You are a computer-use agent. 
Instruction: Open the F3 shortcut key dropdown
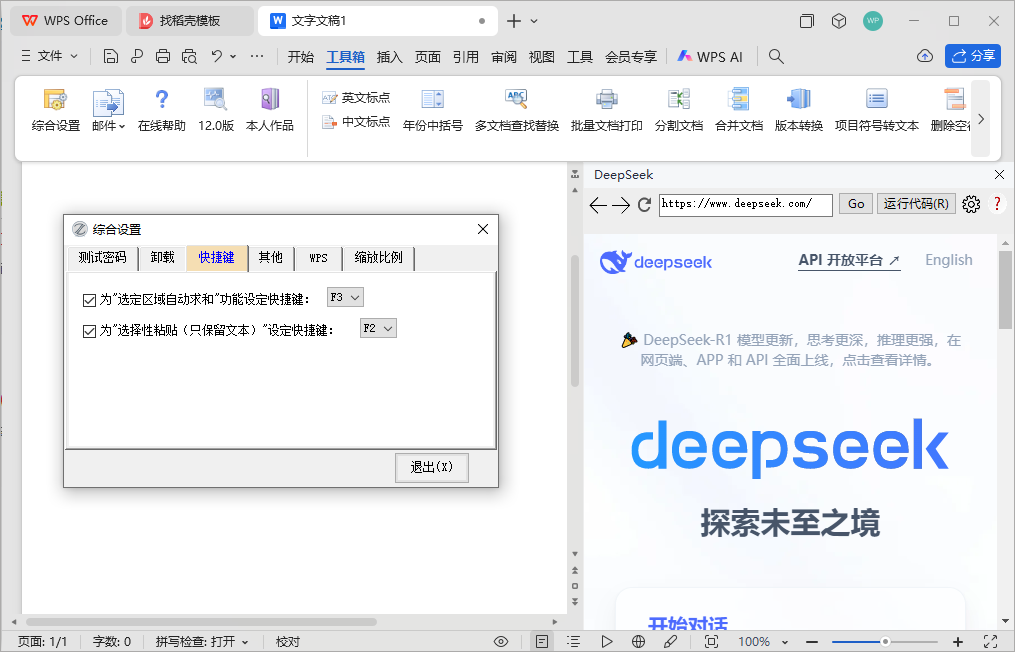345,297
